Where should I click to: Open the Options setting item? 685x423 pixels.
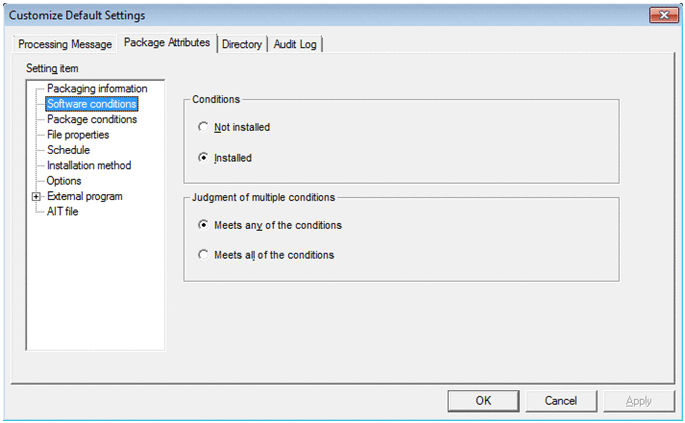point(64,181)
